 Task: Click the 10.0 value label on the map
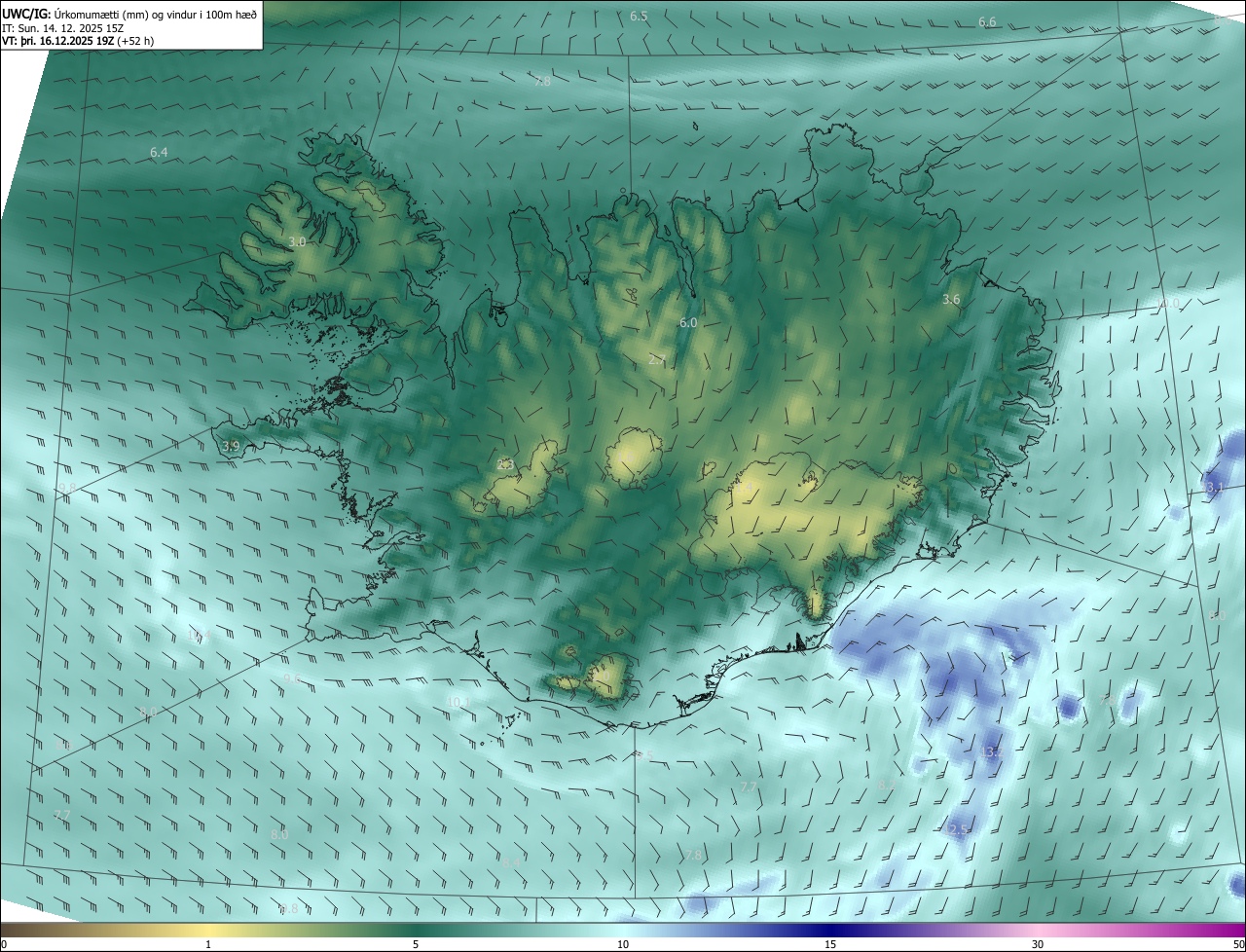pyautogui.click(x=1167, y=304)
